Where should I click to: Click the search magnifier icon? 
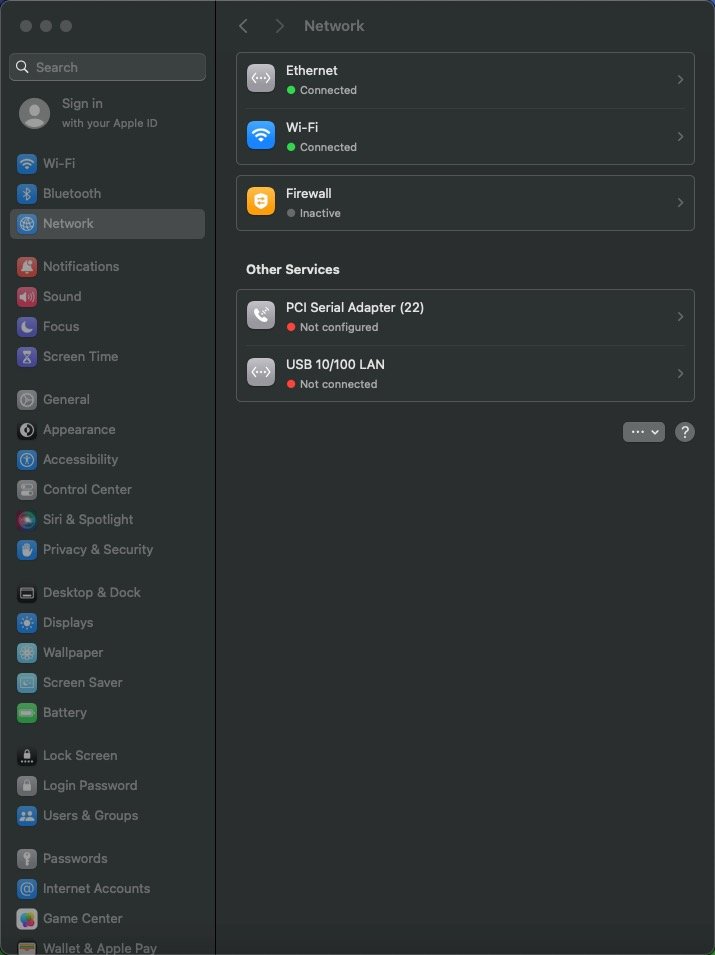pos(22,67)
